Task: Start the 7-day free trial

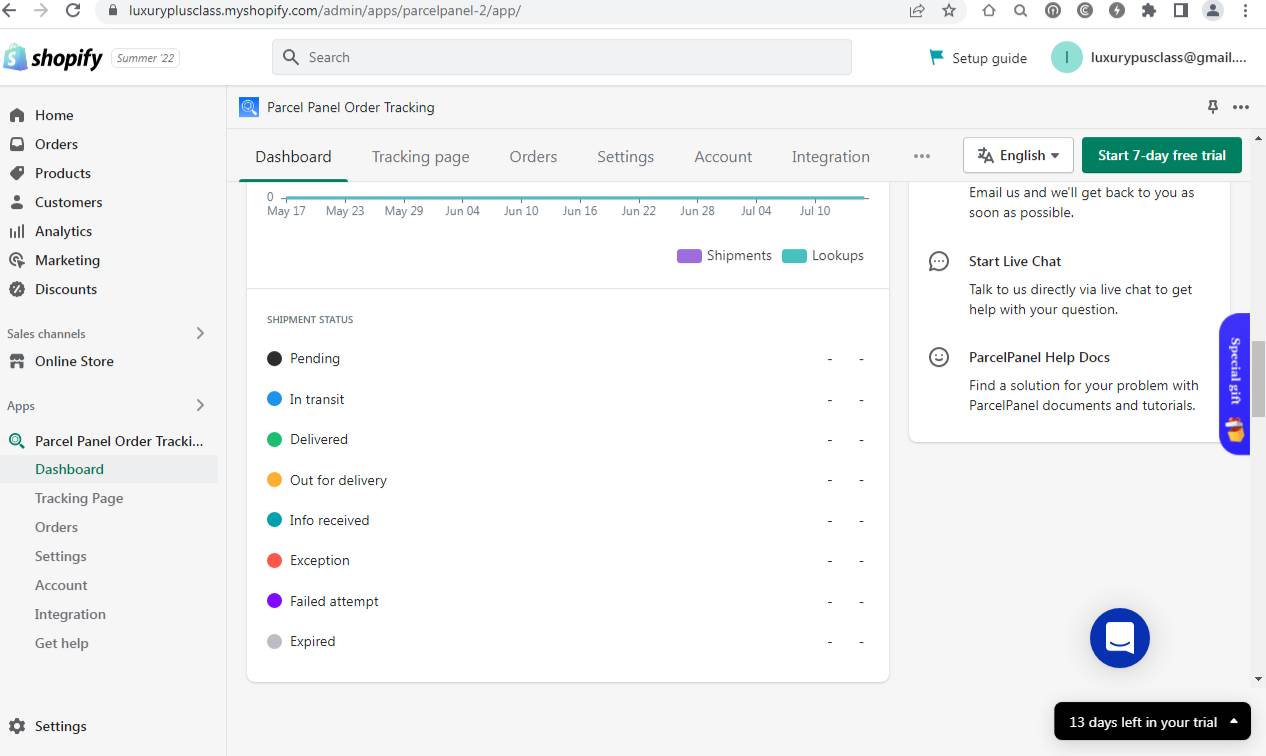Action: (x=1161, y=155)
